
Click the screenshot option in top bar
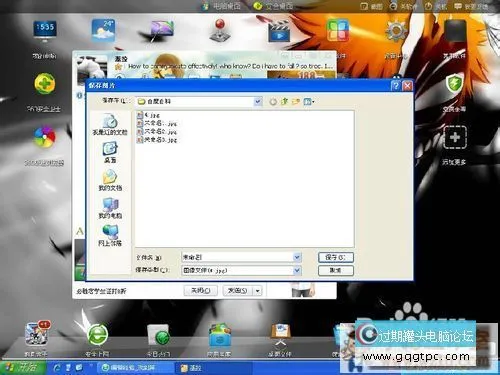372,6
